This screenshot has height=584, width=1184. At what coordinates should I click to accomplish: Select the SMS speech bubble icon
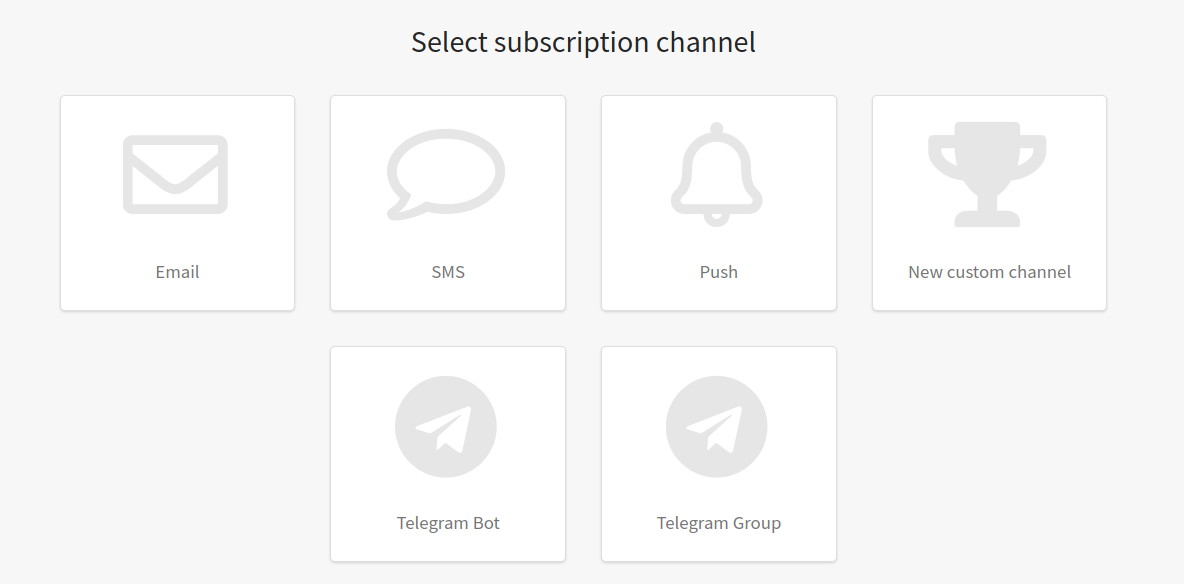coord(446,175)
